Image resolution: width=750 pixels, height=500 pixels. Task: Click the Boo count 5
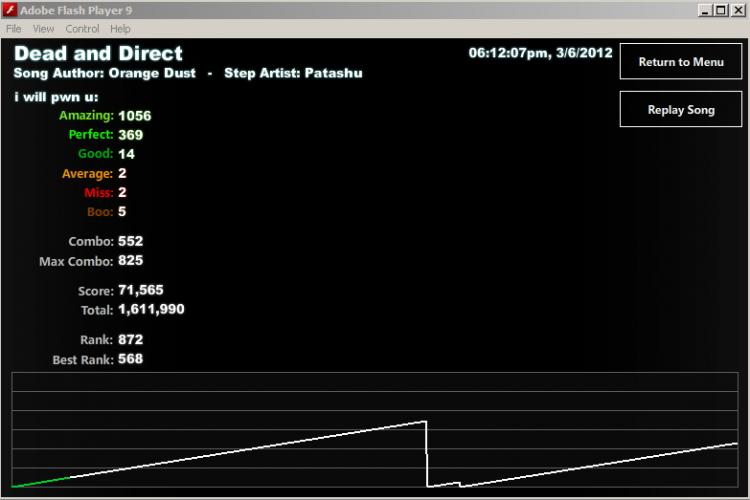coord(122,211)
